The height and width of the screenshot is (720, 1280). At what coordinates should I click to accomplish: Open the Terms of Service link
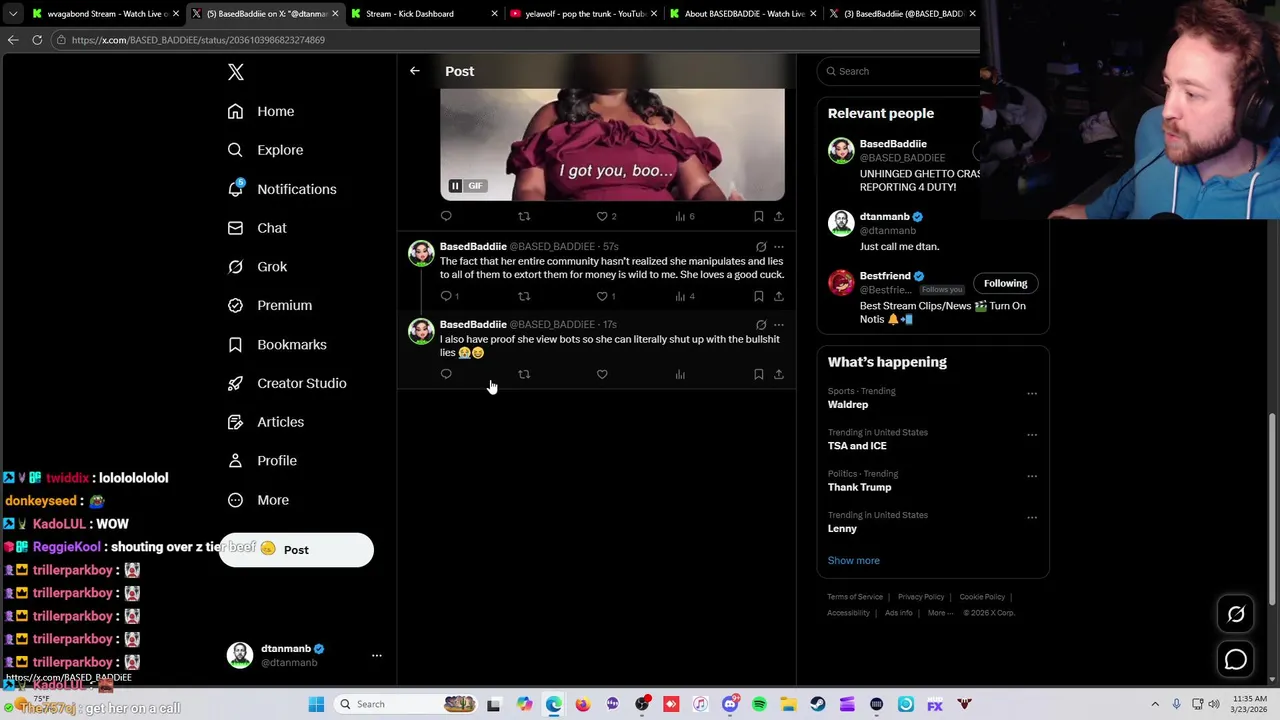[855, 597]
